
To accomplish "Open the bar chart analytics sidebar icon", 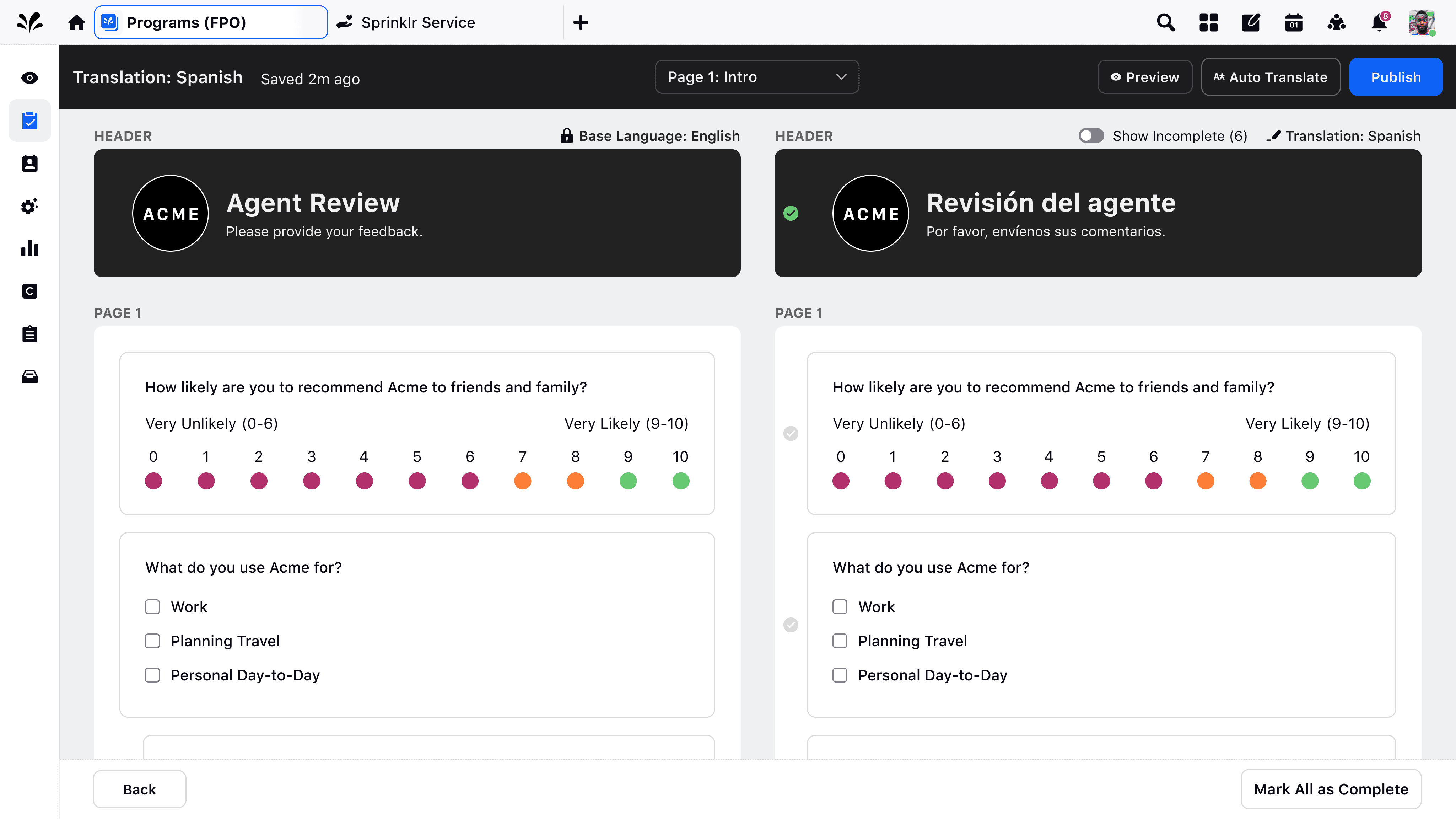I will tap(29, 248).
